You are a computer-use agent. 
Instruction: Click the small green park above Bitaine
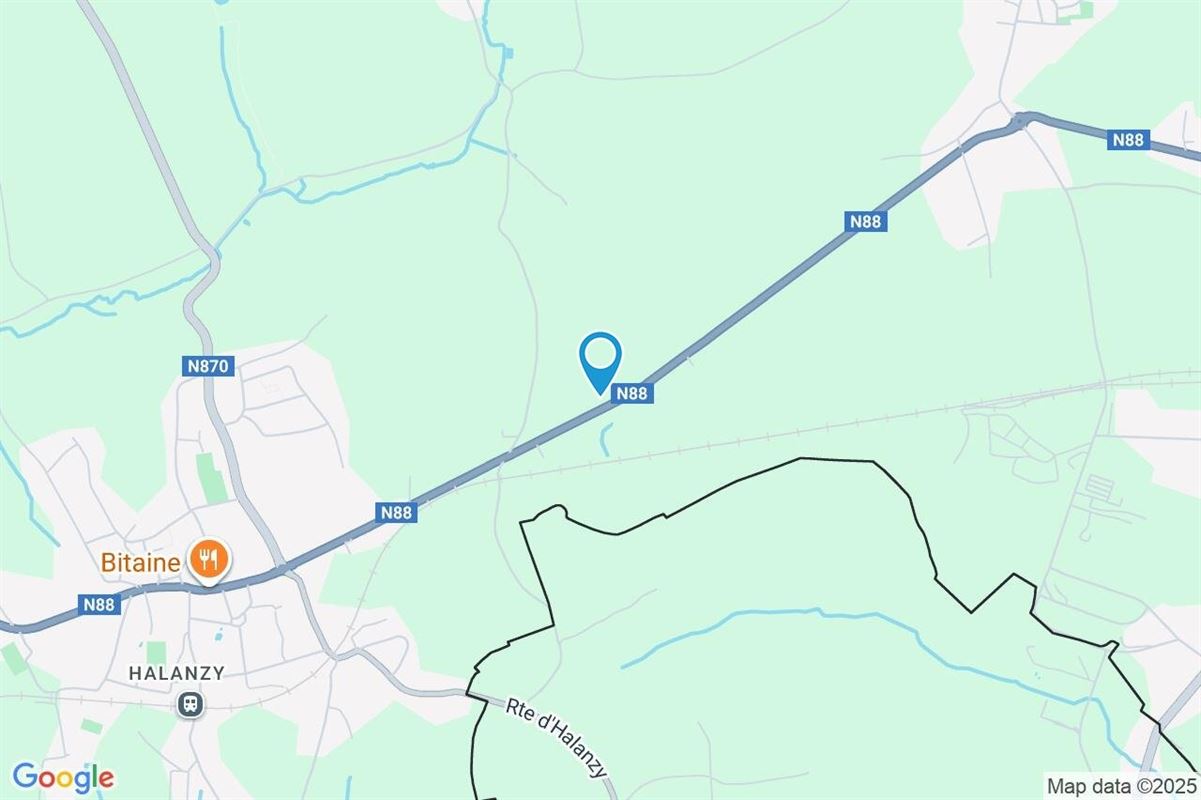click(x=211, y=478)
